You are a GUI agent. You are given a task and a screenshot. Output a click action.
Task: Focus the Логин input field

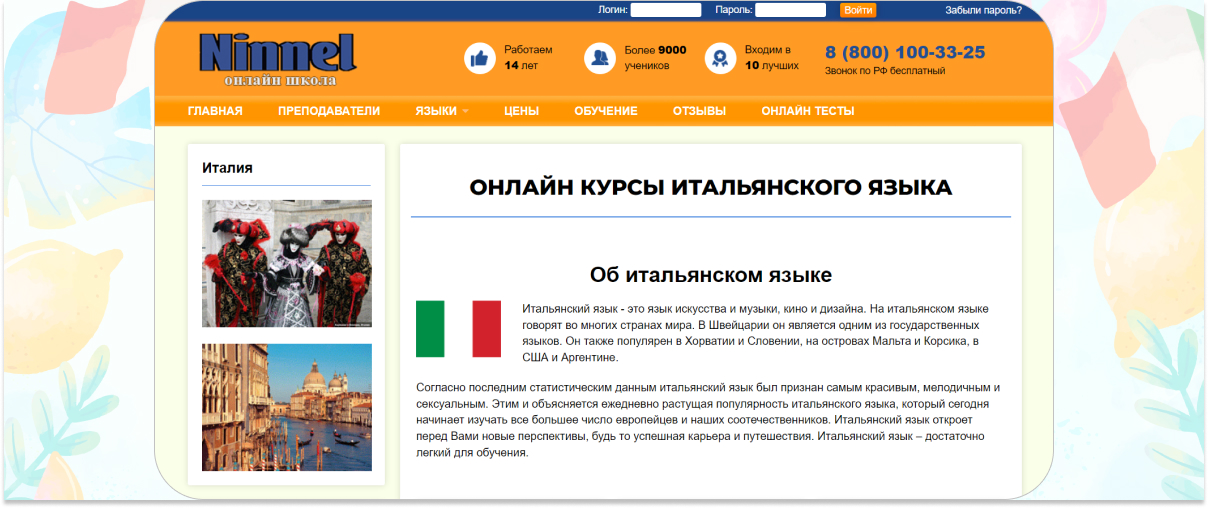pos(666,10)
